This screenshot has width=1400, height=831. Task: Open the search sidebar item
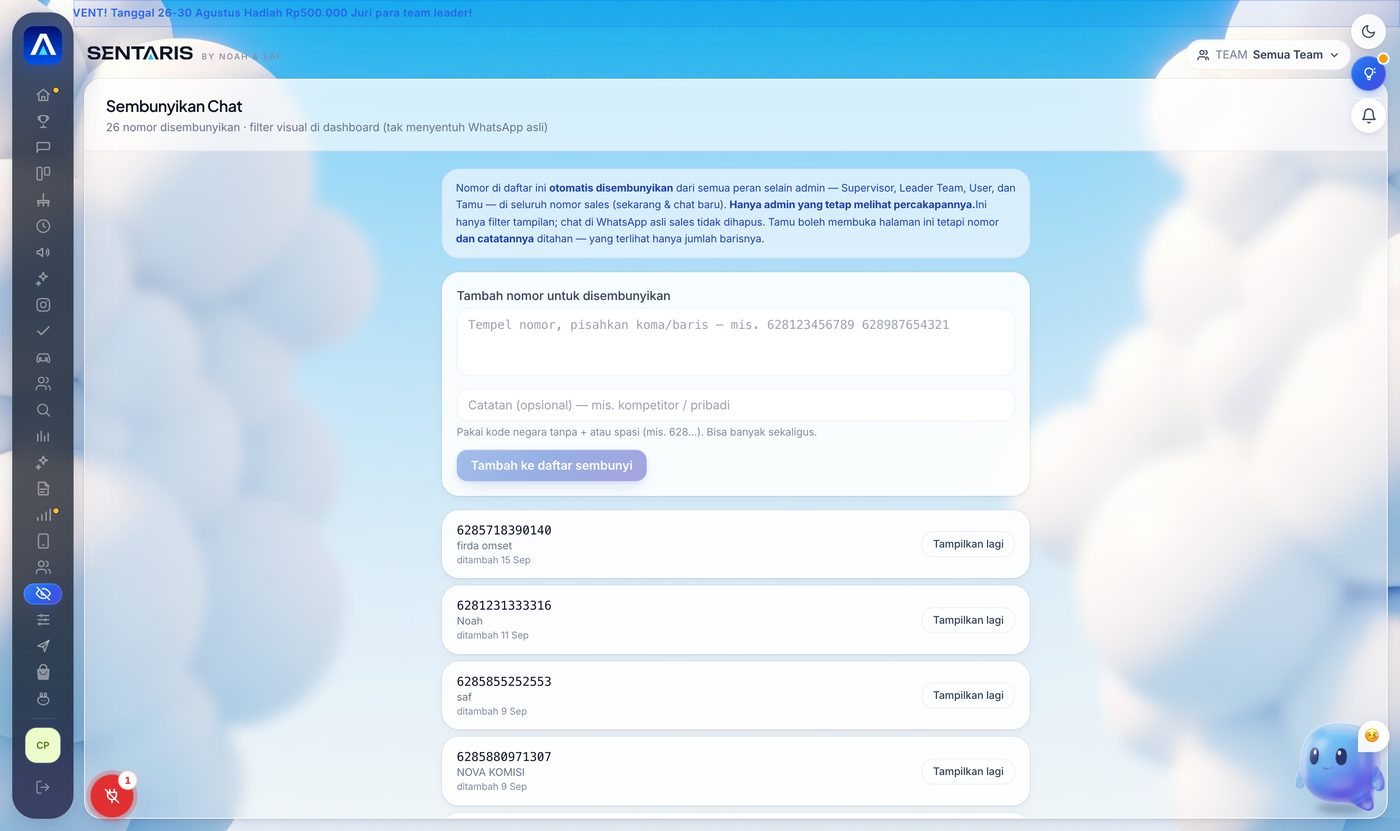(43, 410)
